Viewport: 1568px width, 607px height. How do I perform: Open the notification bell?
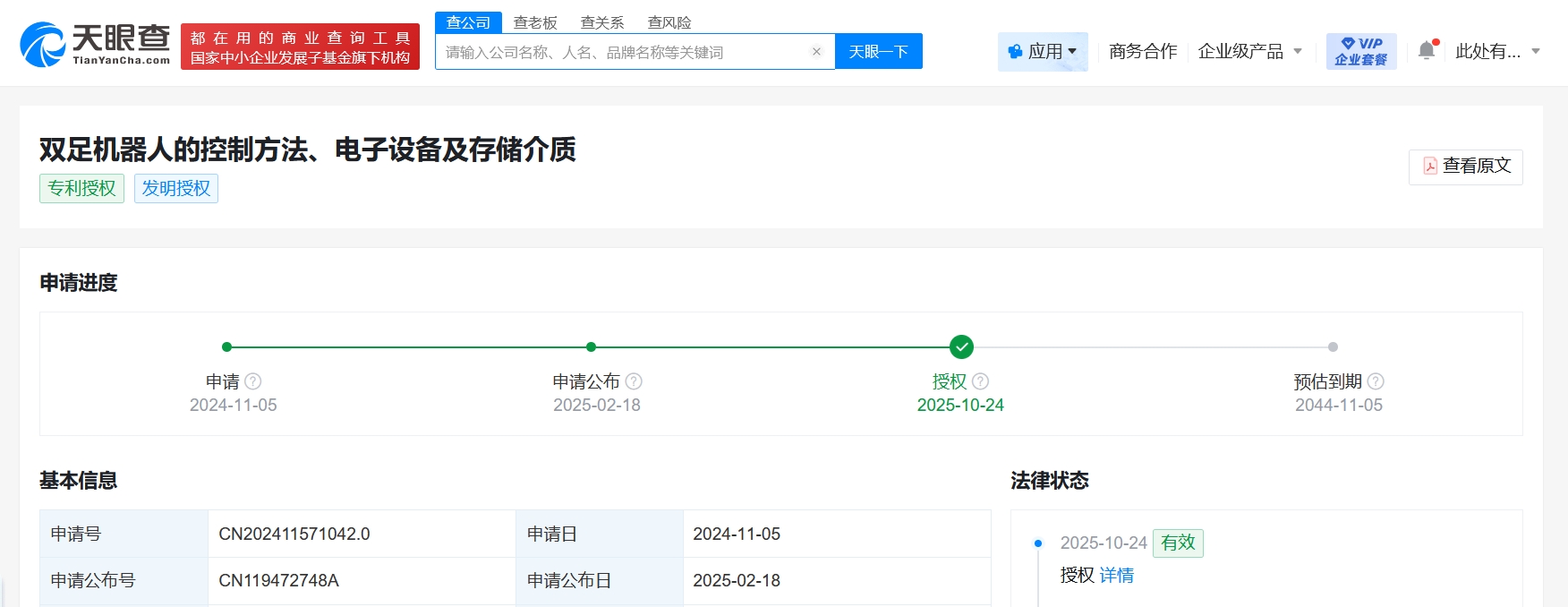(x=1427, y=51)
